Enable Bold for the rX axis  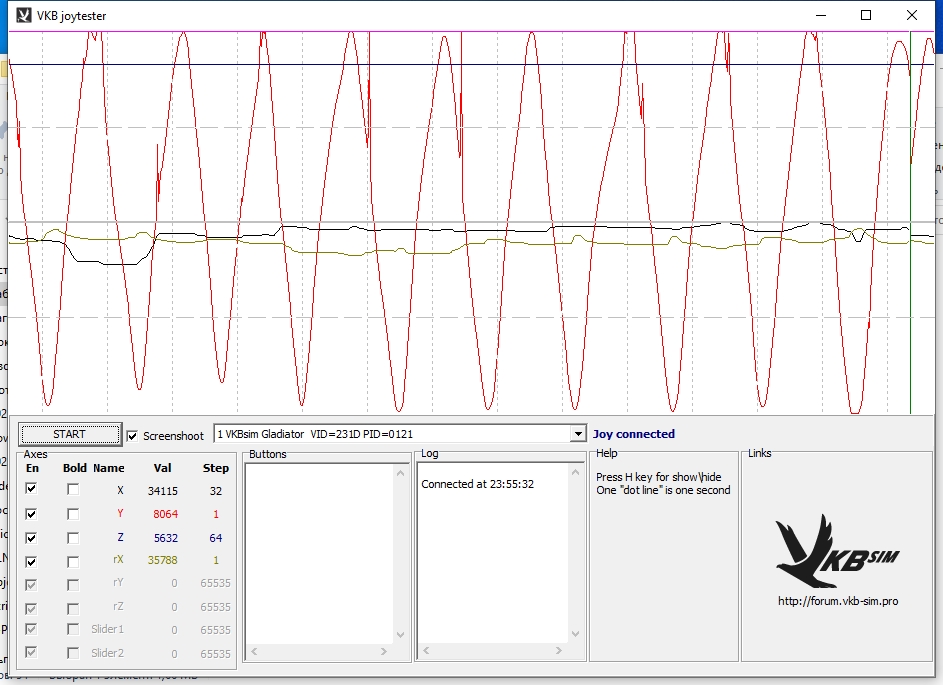pos(73,562)
